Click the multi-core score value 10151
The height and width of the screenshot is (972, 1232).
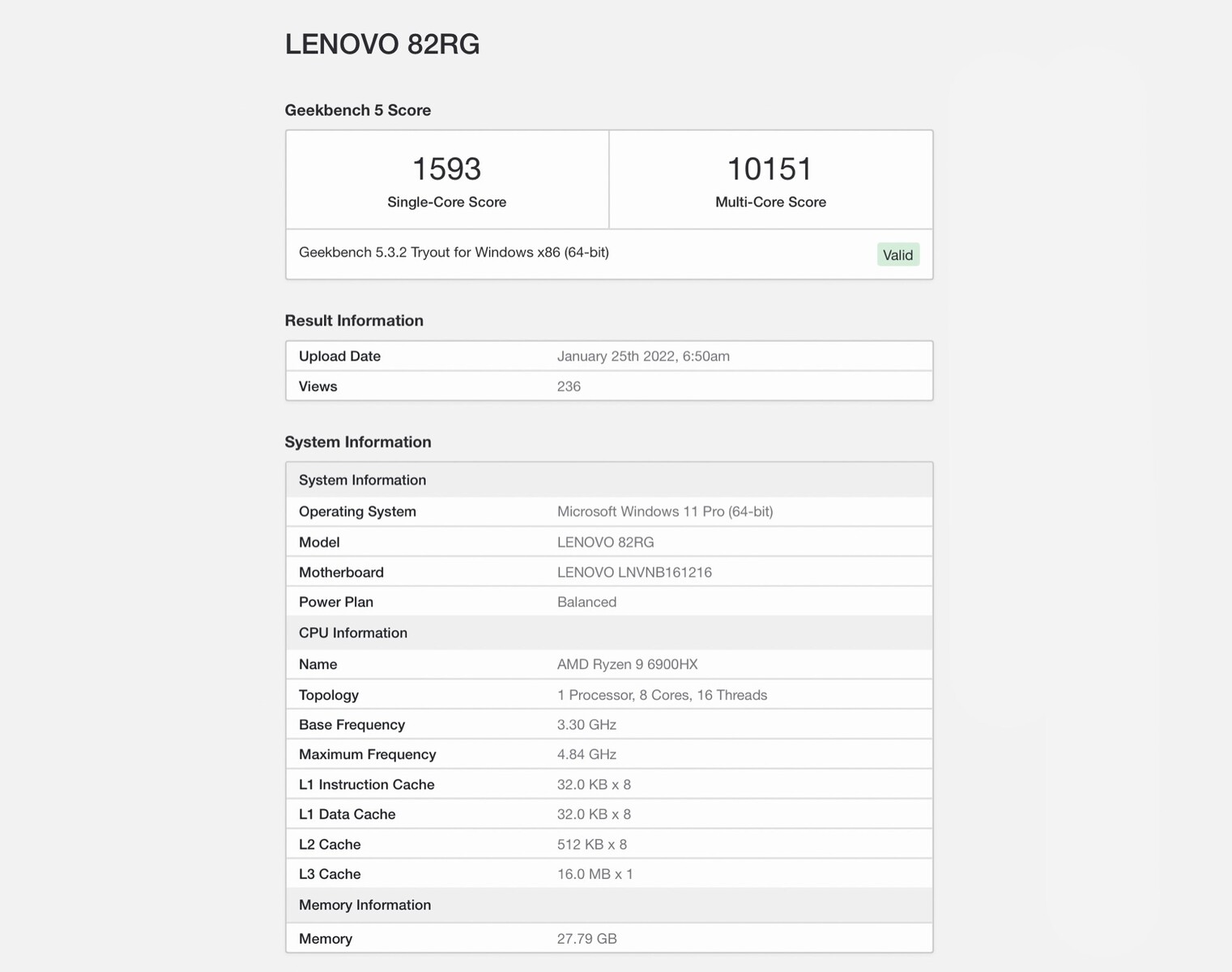point(770,168)
